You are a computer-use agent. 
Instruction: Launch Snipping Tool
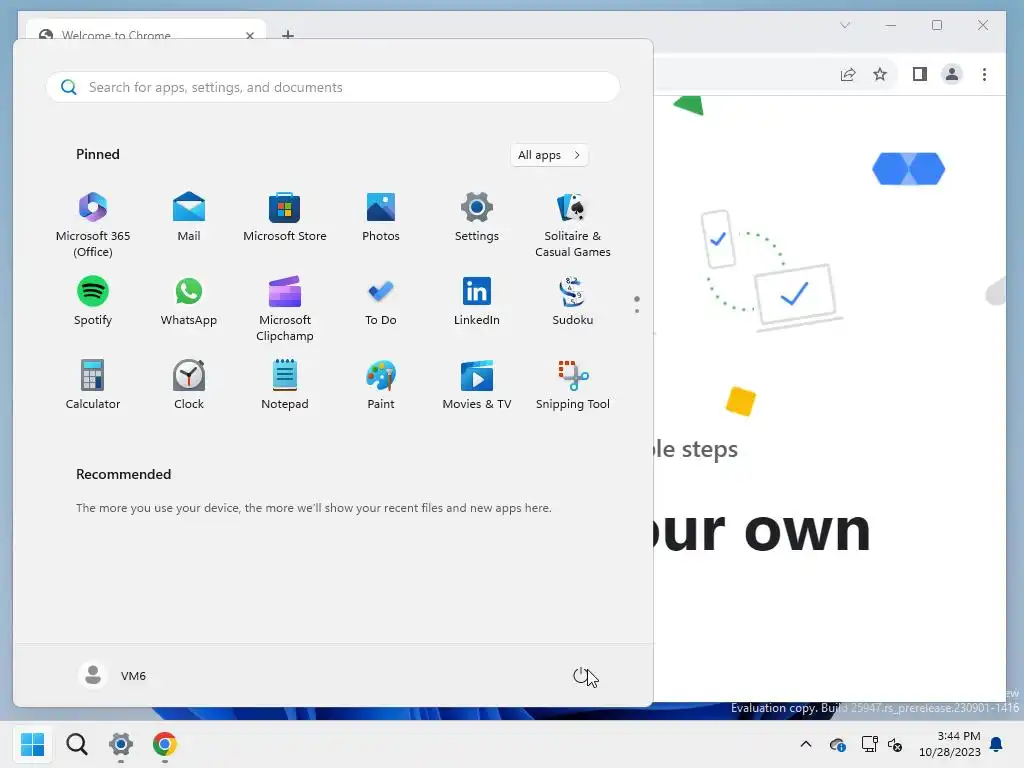tap(573, 385)
